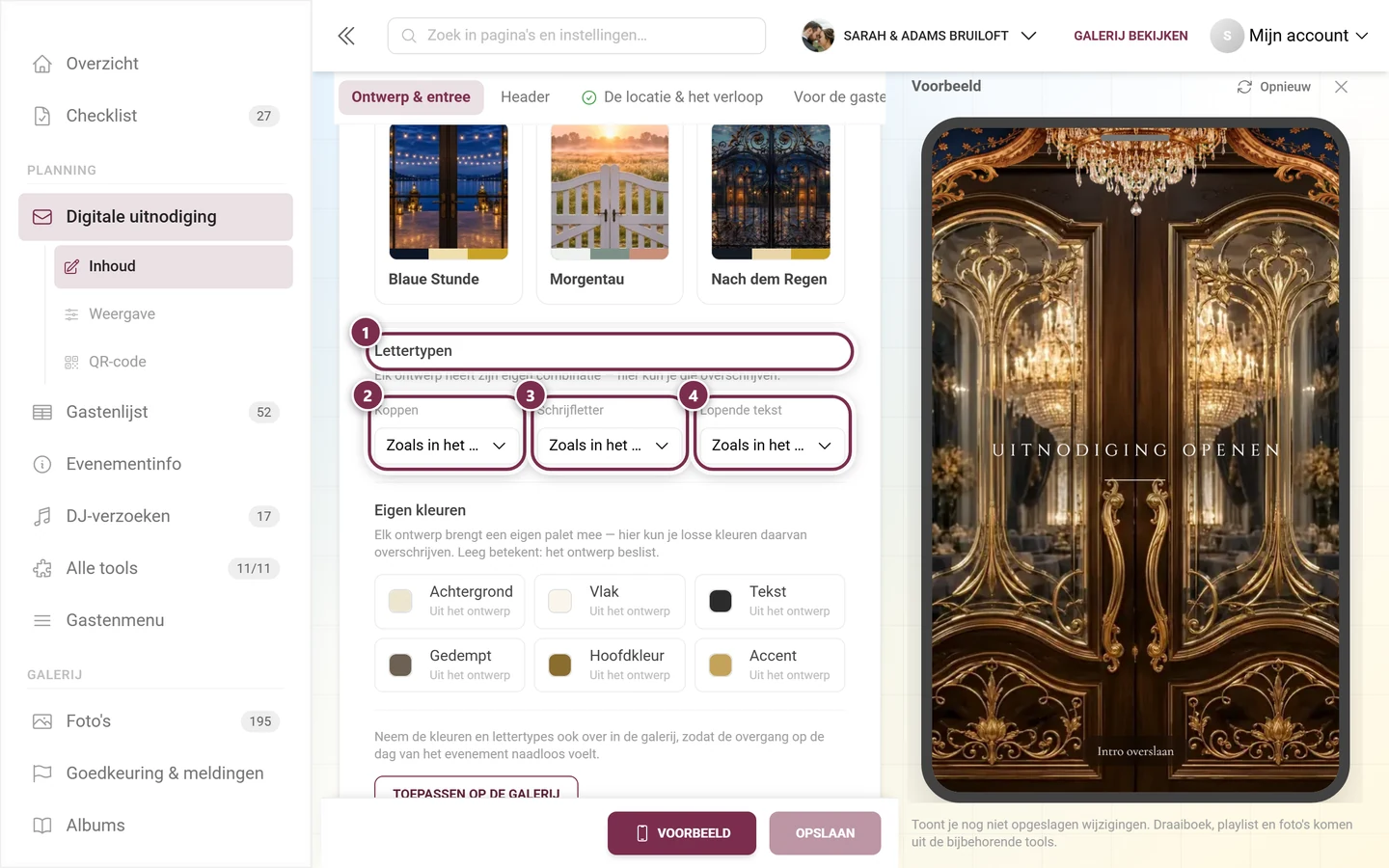This screenshot has height=868, width=1389.
Task: Expand the Koppen font dropdown
Action: point(446,446)
